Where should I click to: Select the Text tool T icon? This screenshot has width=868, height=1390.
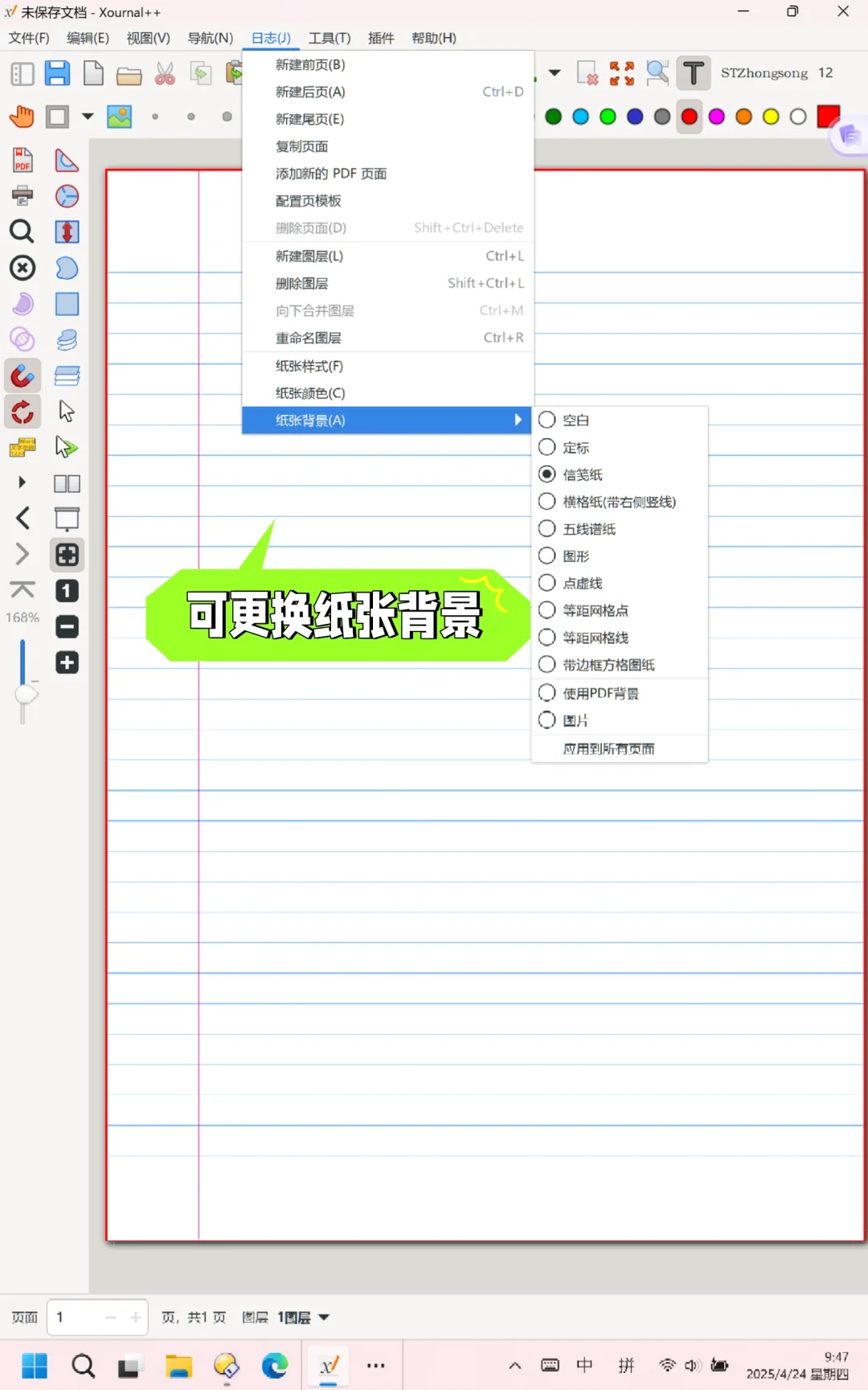pos(693,73)
